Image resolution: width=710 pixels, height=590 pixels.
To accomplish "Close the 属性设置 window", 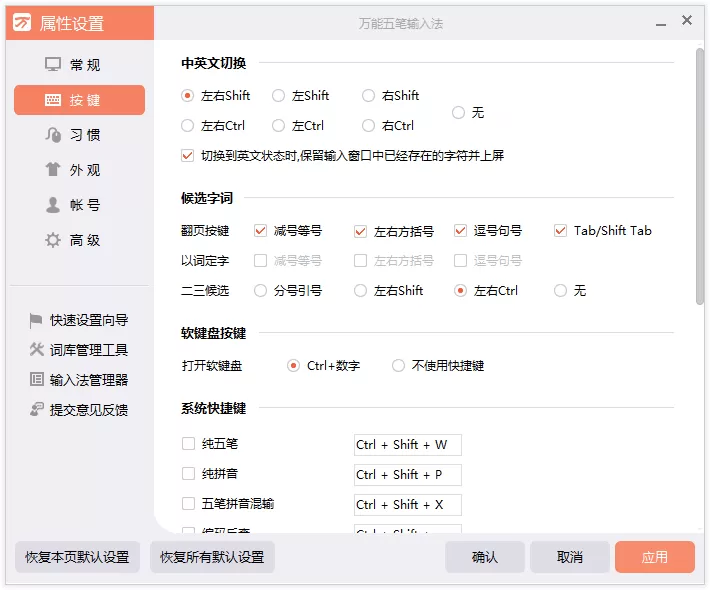I will tap(687, 20).
